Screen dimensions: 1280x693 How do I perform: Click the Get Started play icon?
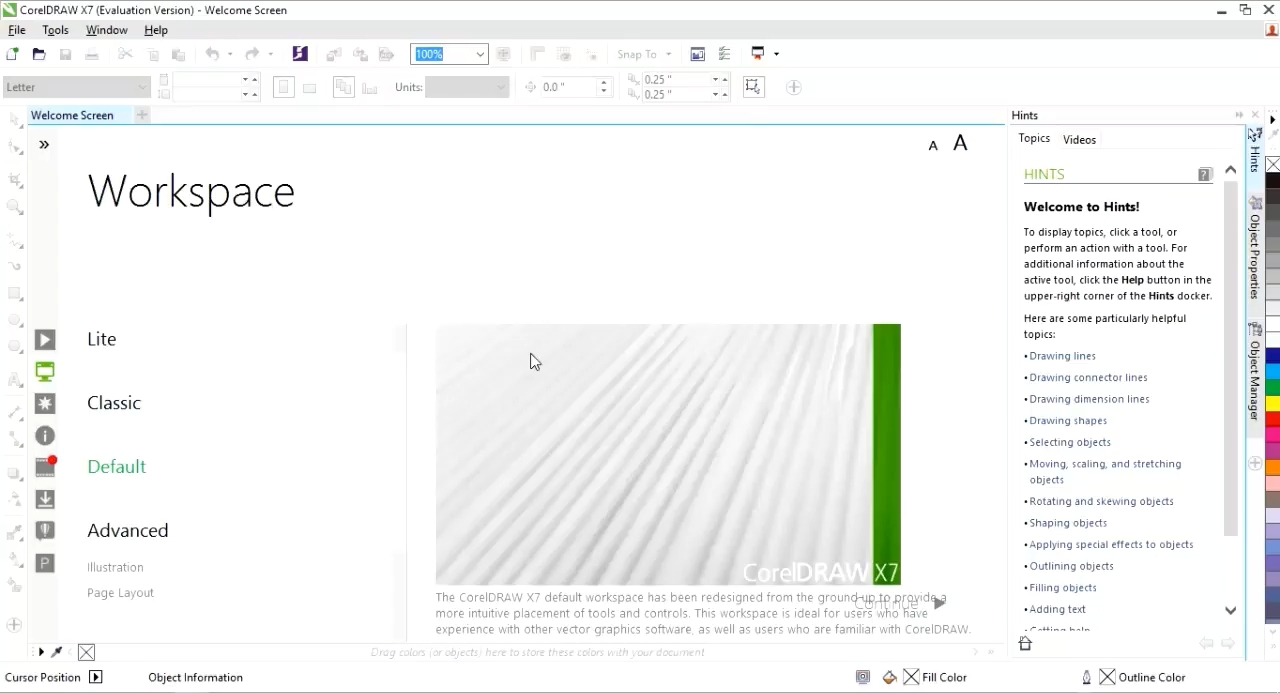tap(45, 340)
